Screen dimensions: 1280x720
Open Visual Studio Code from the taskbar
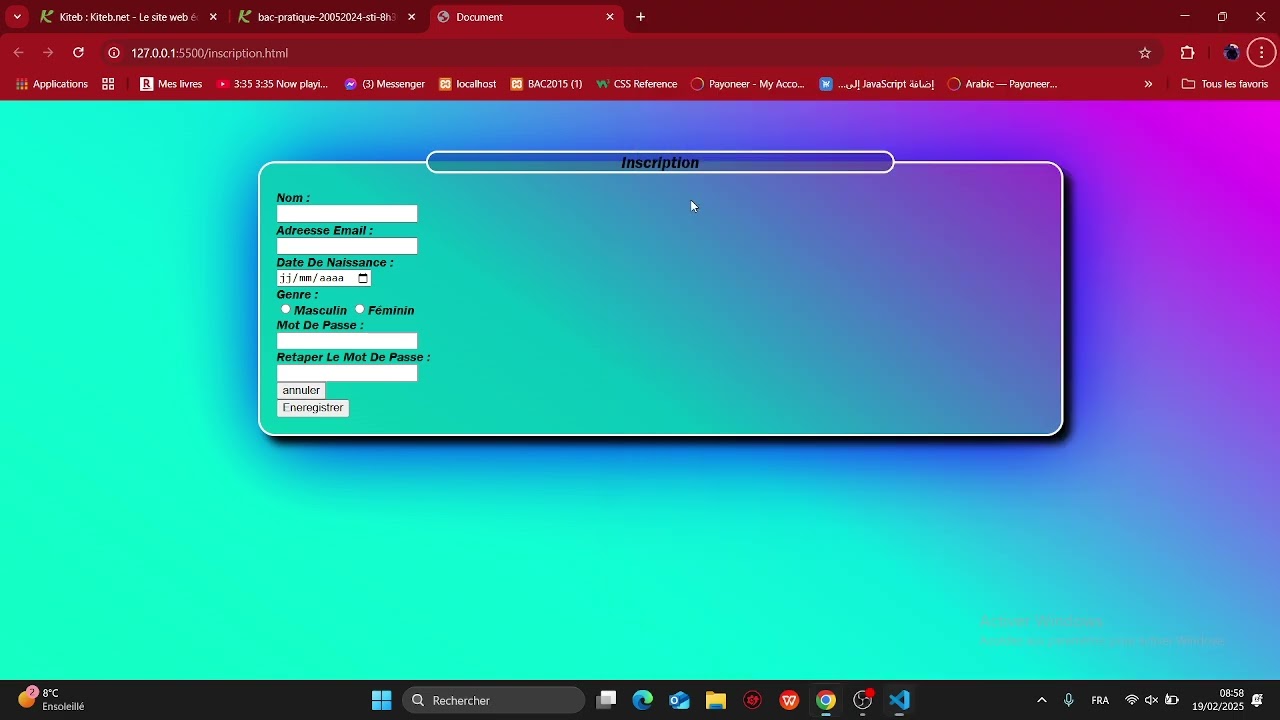[900, 700]
